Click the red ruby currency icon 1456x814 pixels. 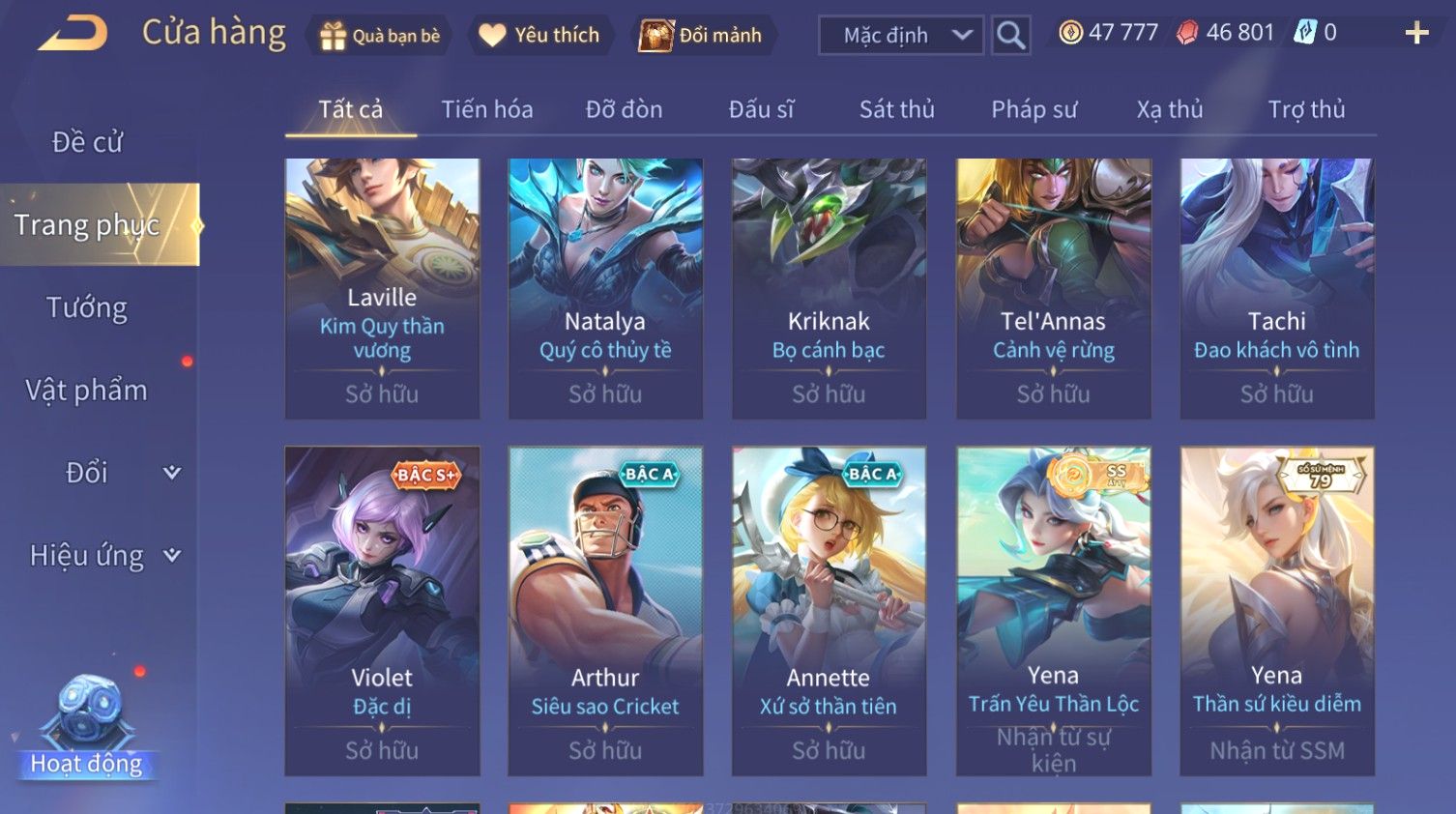coord(1187,33)
